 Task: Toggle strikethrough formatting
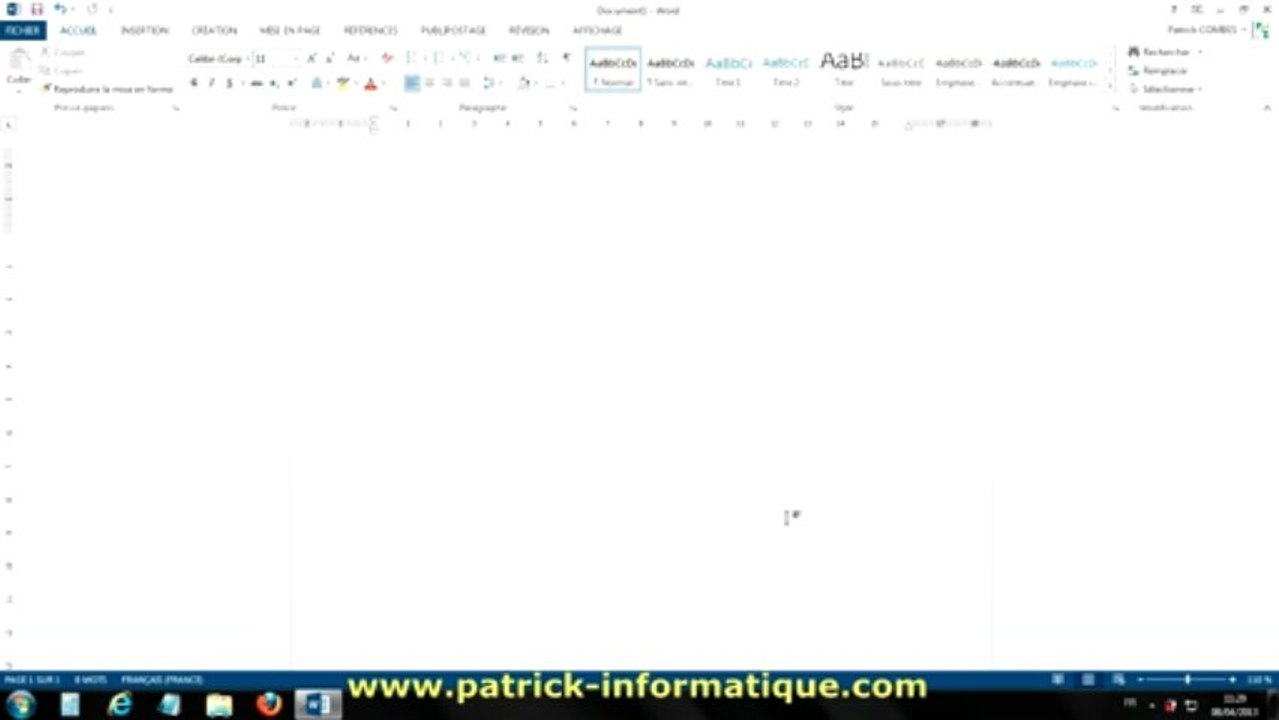pyautogui.click(x=257, y=83)
